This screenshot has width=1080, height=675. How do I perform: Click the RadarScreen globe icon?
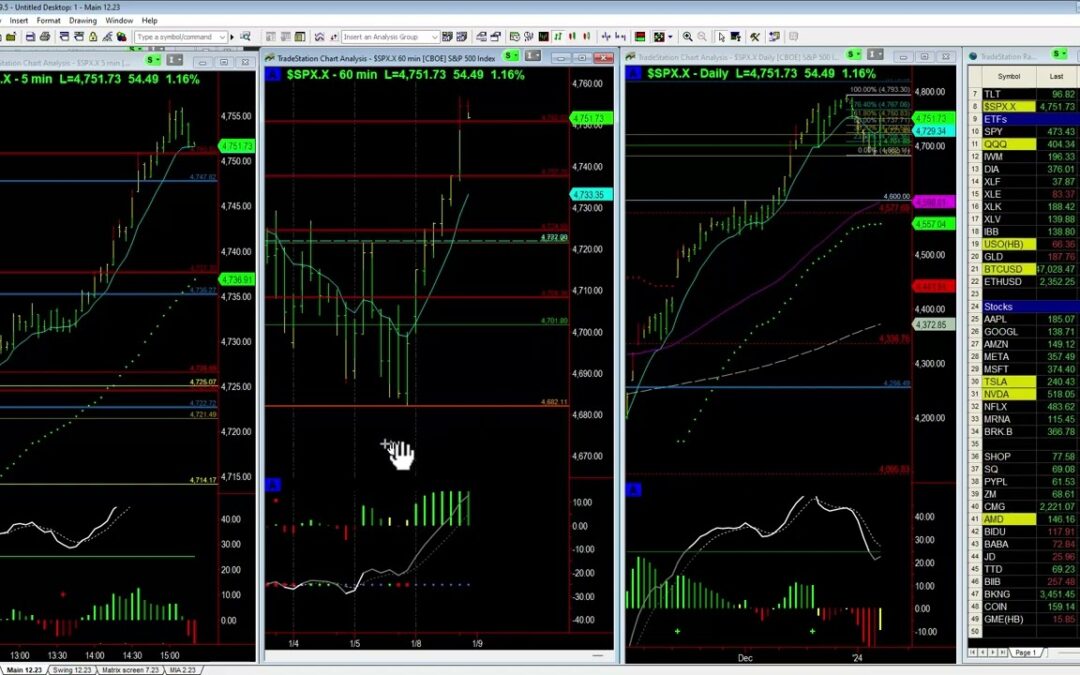tap(973, 56)
